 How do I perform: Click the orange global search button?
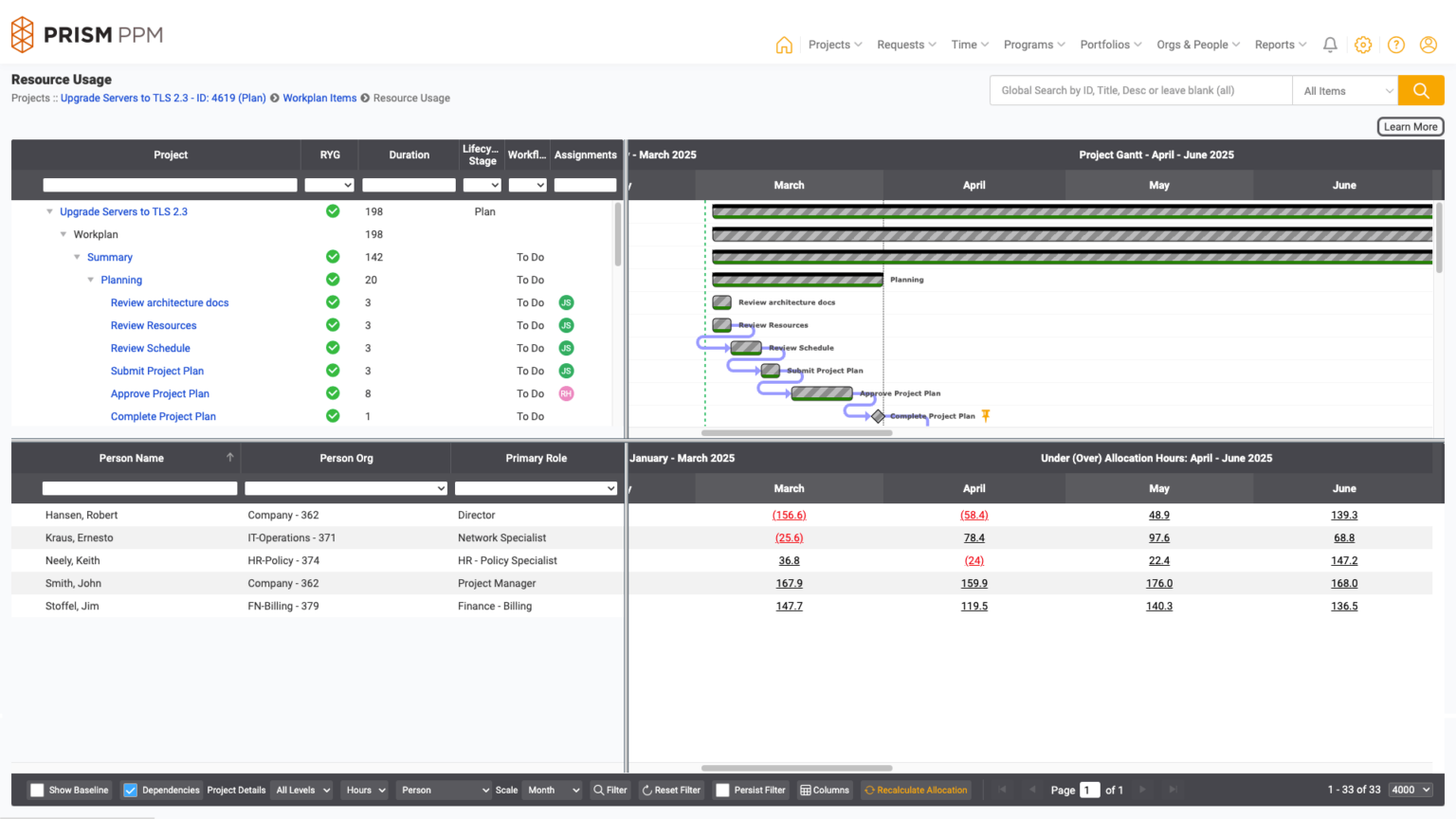[1421, 90]
